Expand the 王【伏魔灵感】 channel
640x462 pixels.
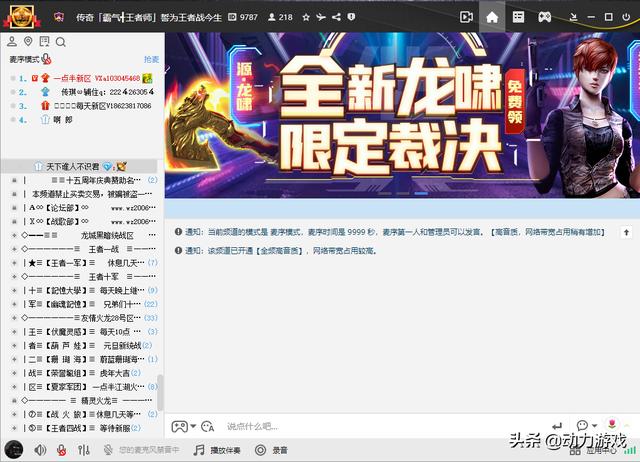tap(14, 332)
